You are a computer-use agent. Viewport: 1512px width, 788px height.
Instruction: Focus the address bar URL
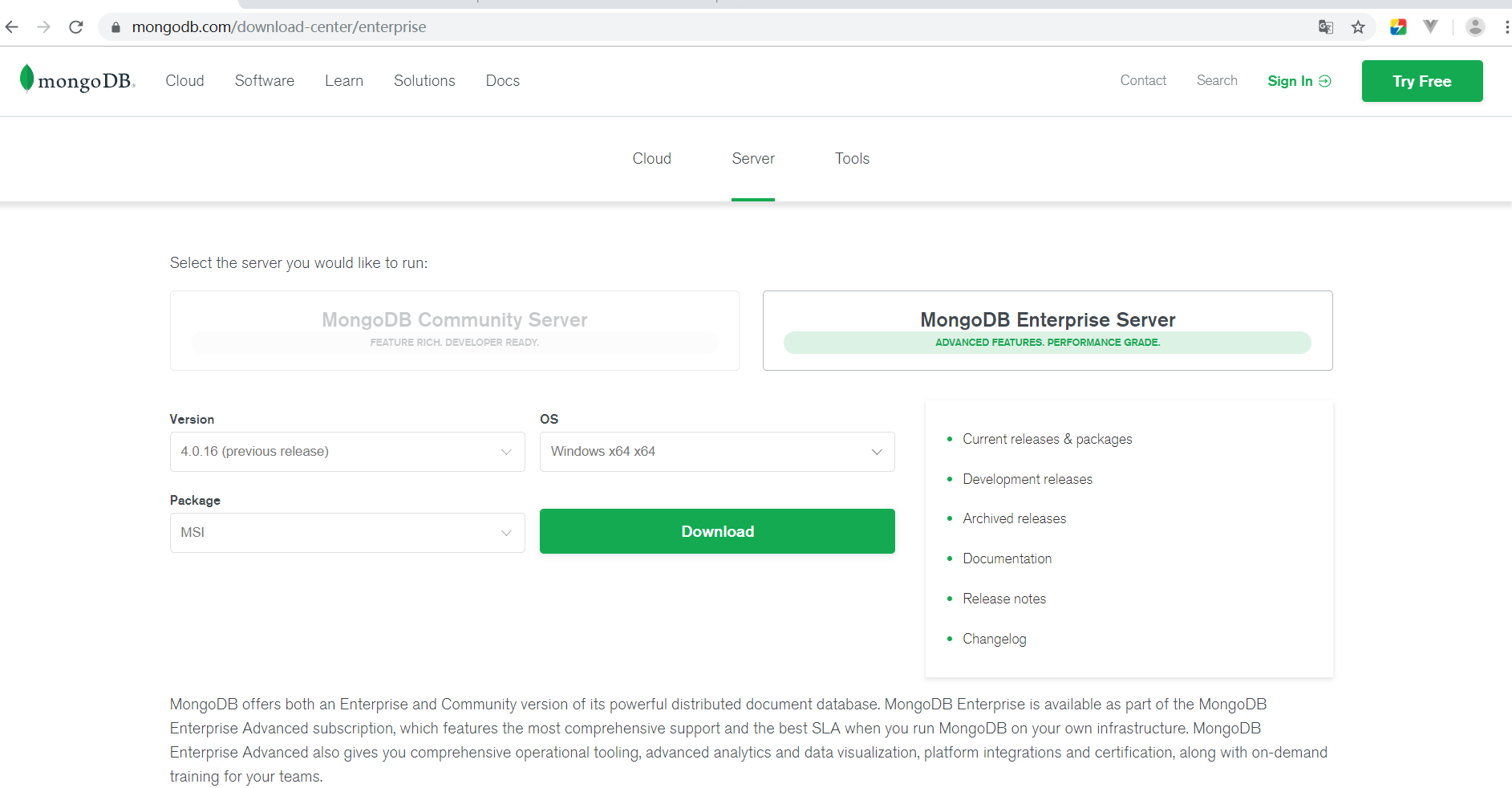[279, 27]
